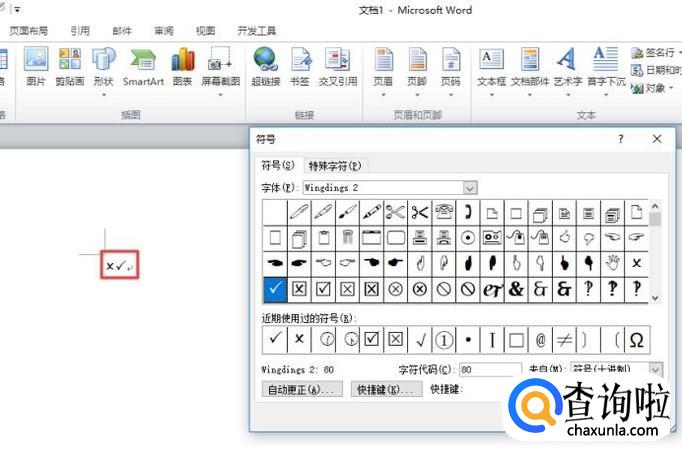Open the 文本框 text box dropdown
This screenshot has width=682, height=461.
pos(491,70)
